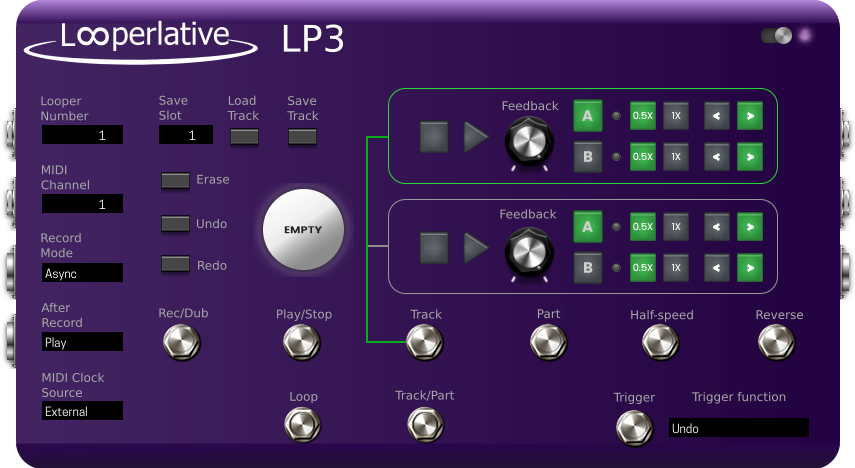Click the track 1 Feedback knob
Screen dimensions: 855x468
point(529,142)
